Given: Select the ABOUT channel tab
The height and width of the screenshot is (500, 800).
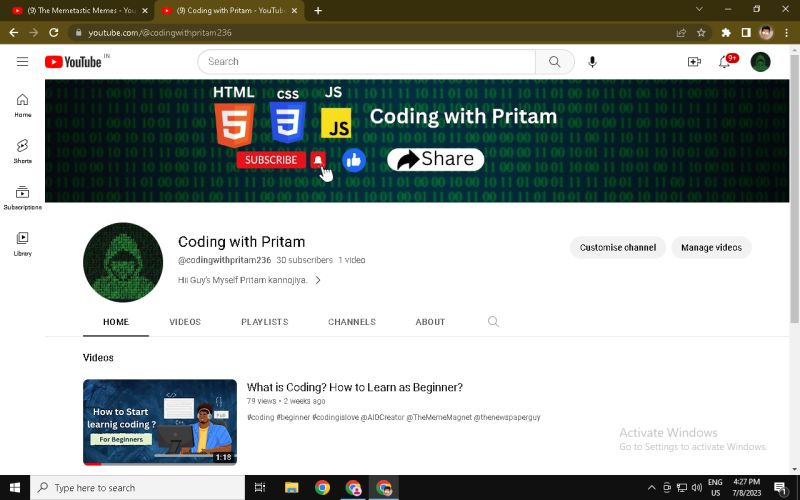Looking at the screenshot, I should tap(430, 322).
